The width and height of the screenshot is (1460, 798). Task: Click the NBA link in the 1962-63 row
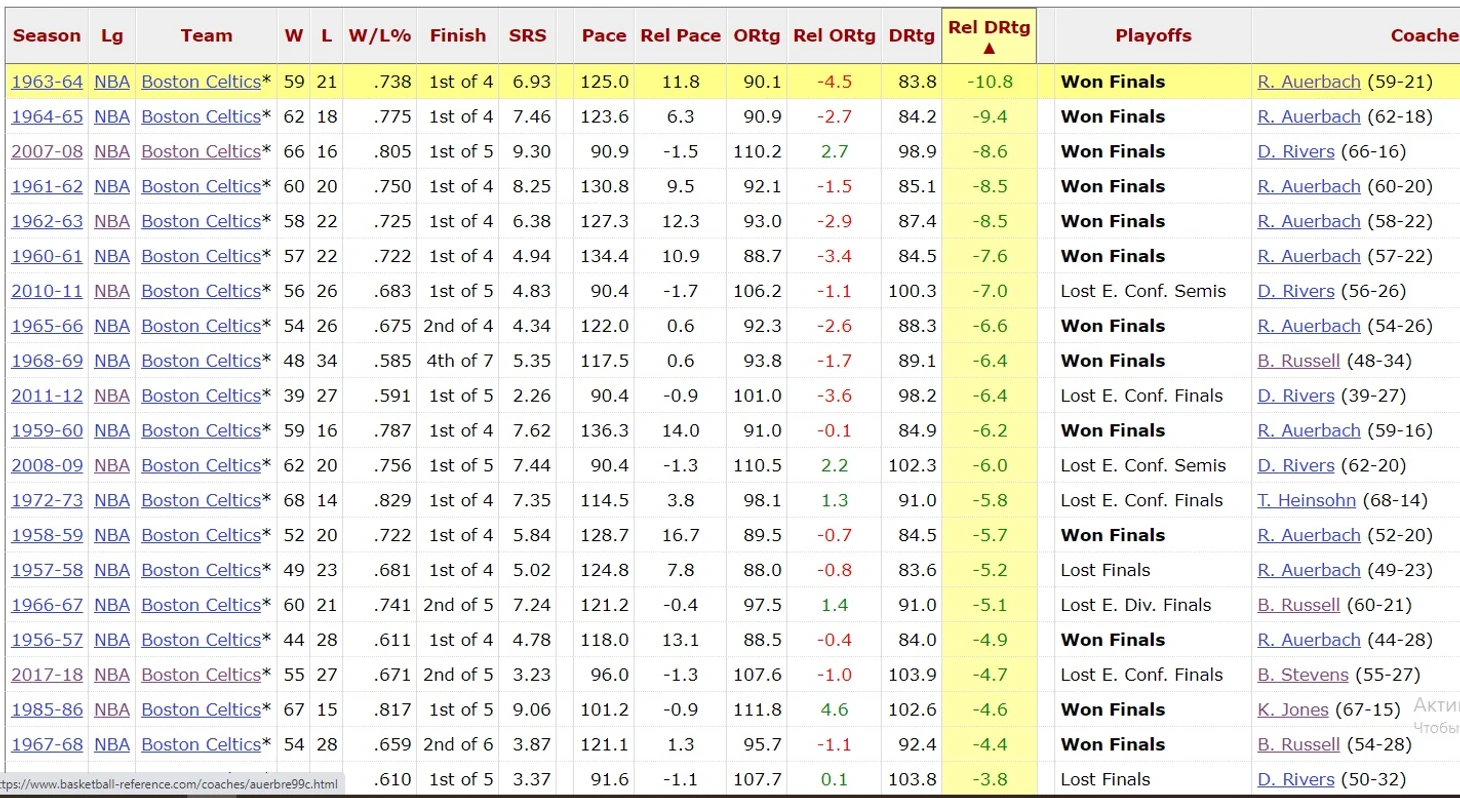click(x=112, y=221)
